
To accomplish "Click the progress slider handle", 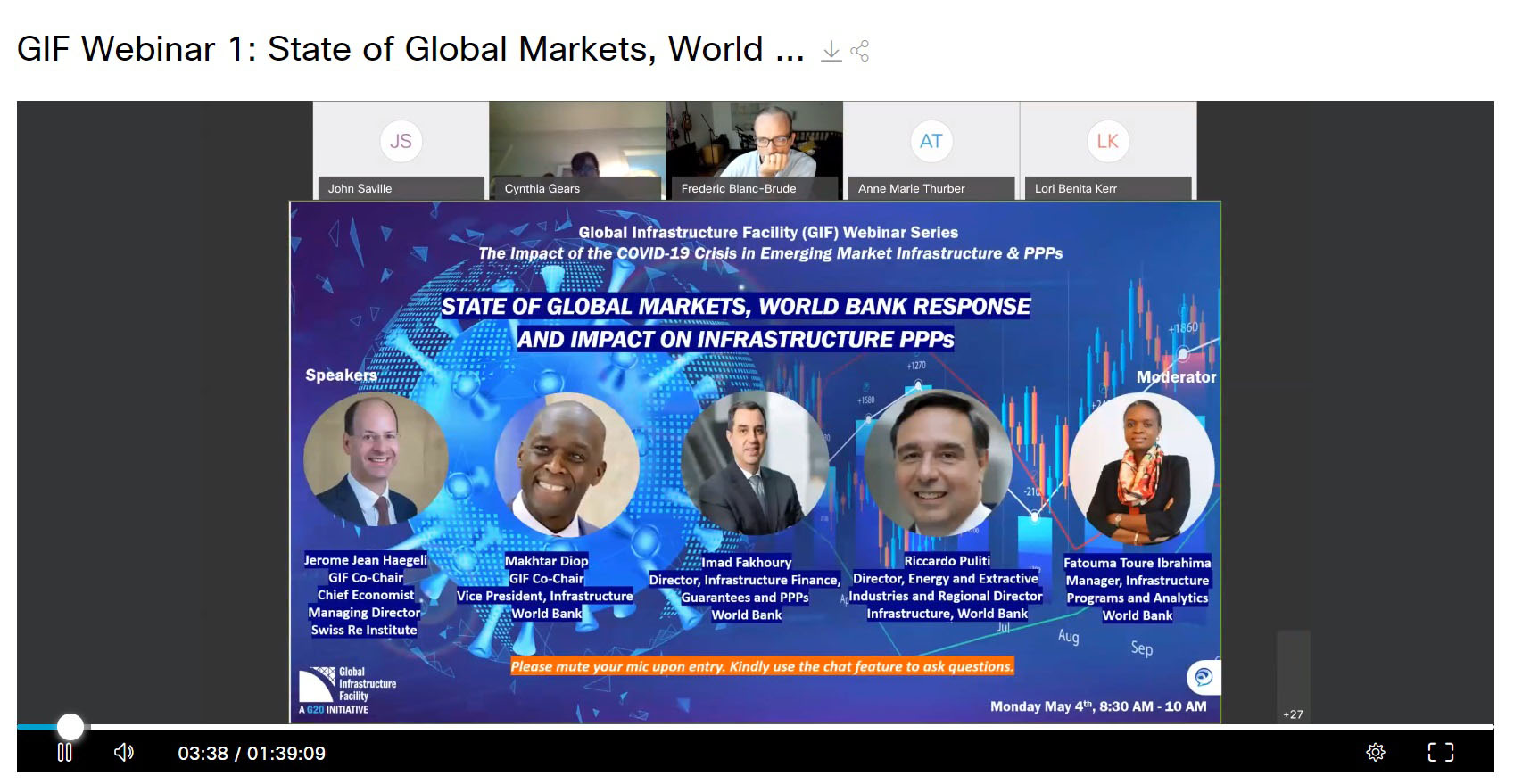I will click(x=70, y=727).
